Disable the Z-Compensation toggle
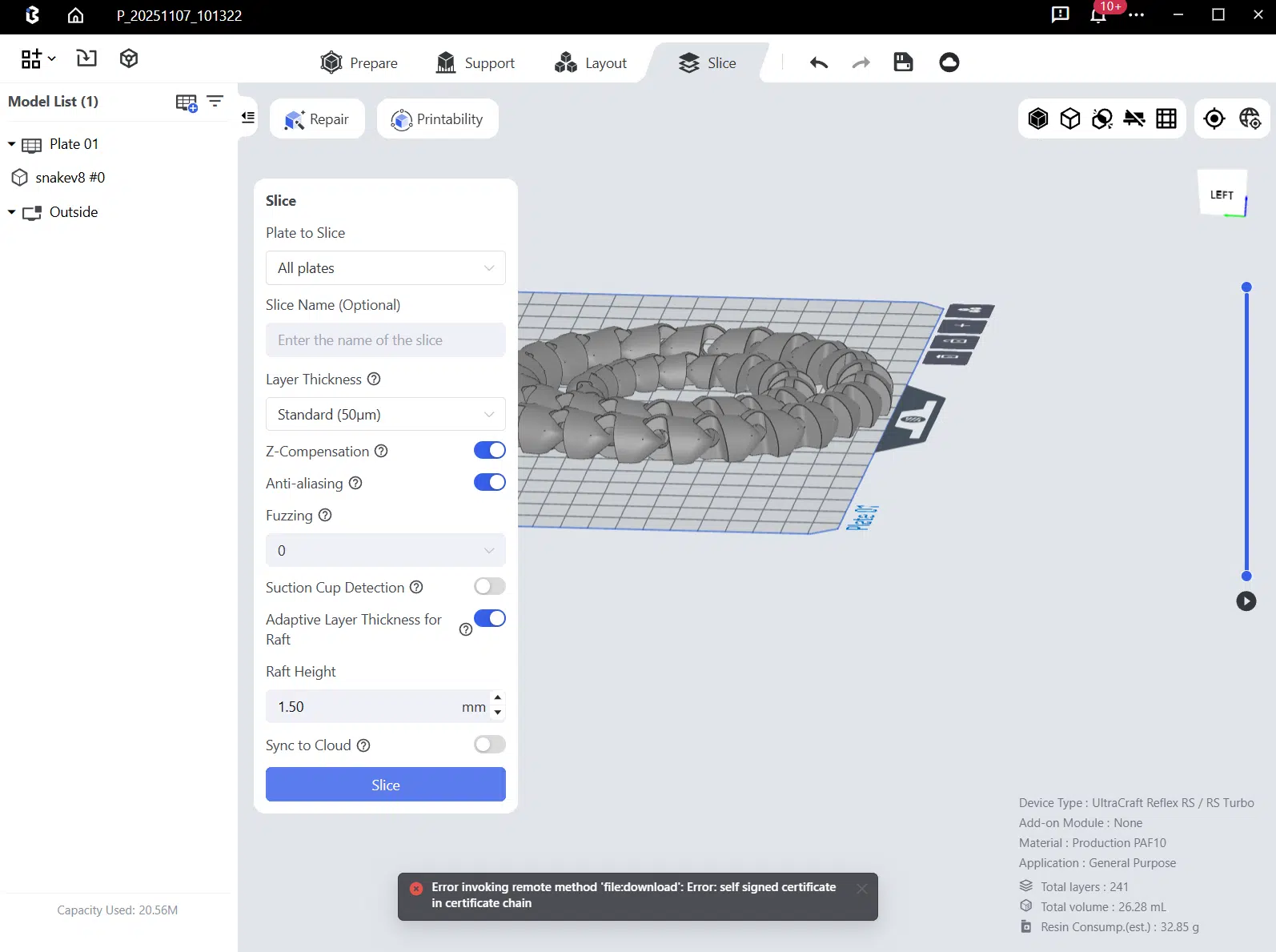The height and width of the screenshot is (952, 1276). tap(489, 451)
